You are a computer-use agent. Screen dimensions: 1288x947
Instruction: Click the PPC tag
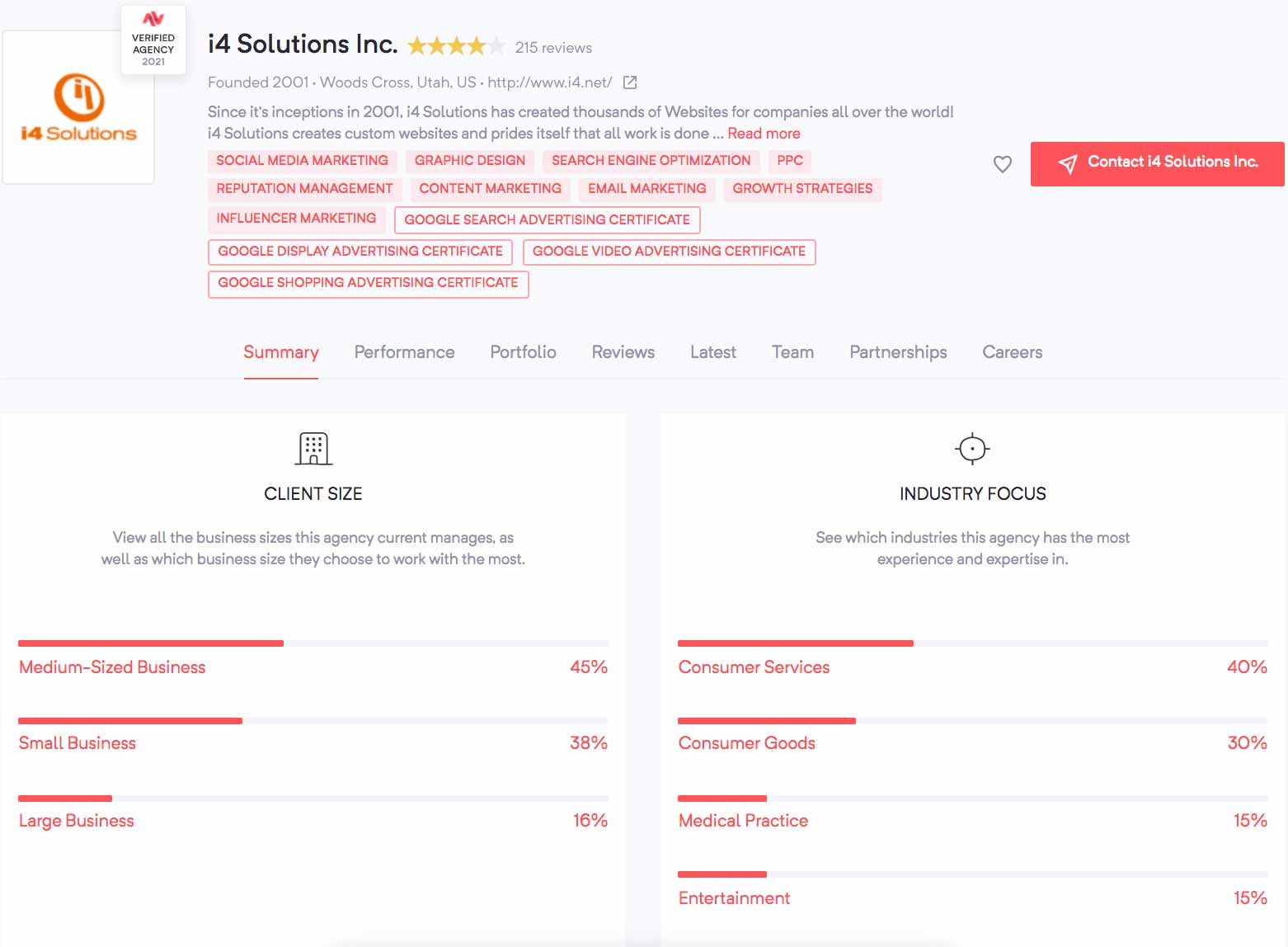click(790, 161)
